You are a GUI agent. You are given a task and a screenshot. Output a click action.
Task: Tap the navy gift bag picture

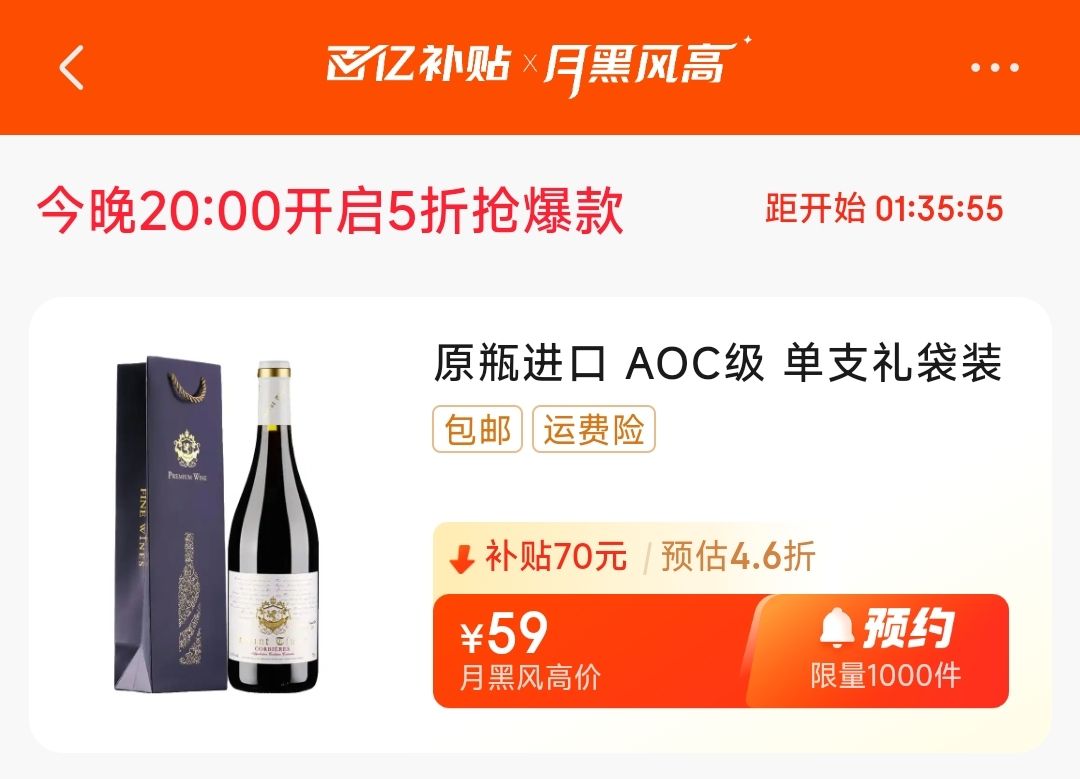170,524
